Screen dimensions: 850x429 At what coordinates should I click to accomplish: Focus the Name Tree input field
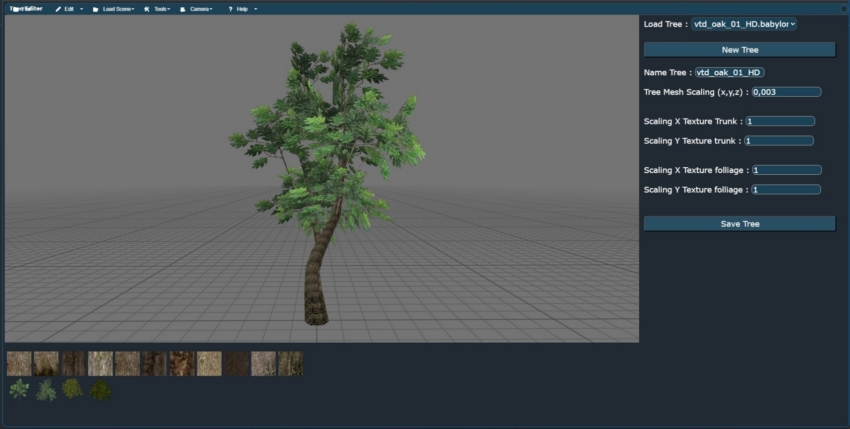pos(729,72)
